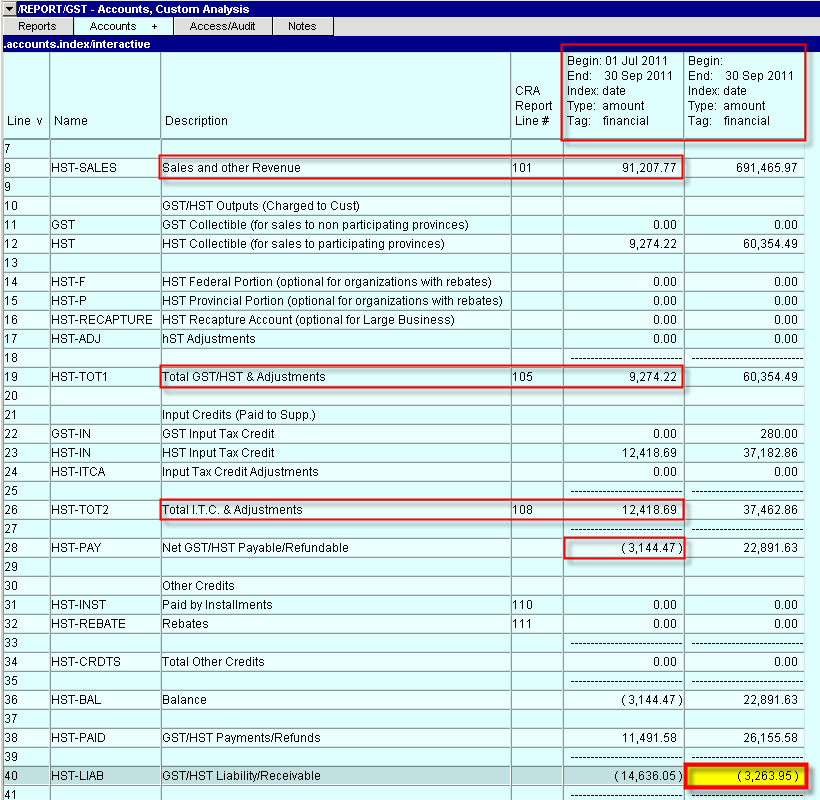
Task: Select the 01 Jul 2011 period column header
Action: (x=622, y=91)
